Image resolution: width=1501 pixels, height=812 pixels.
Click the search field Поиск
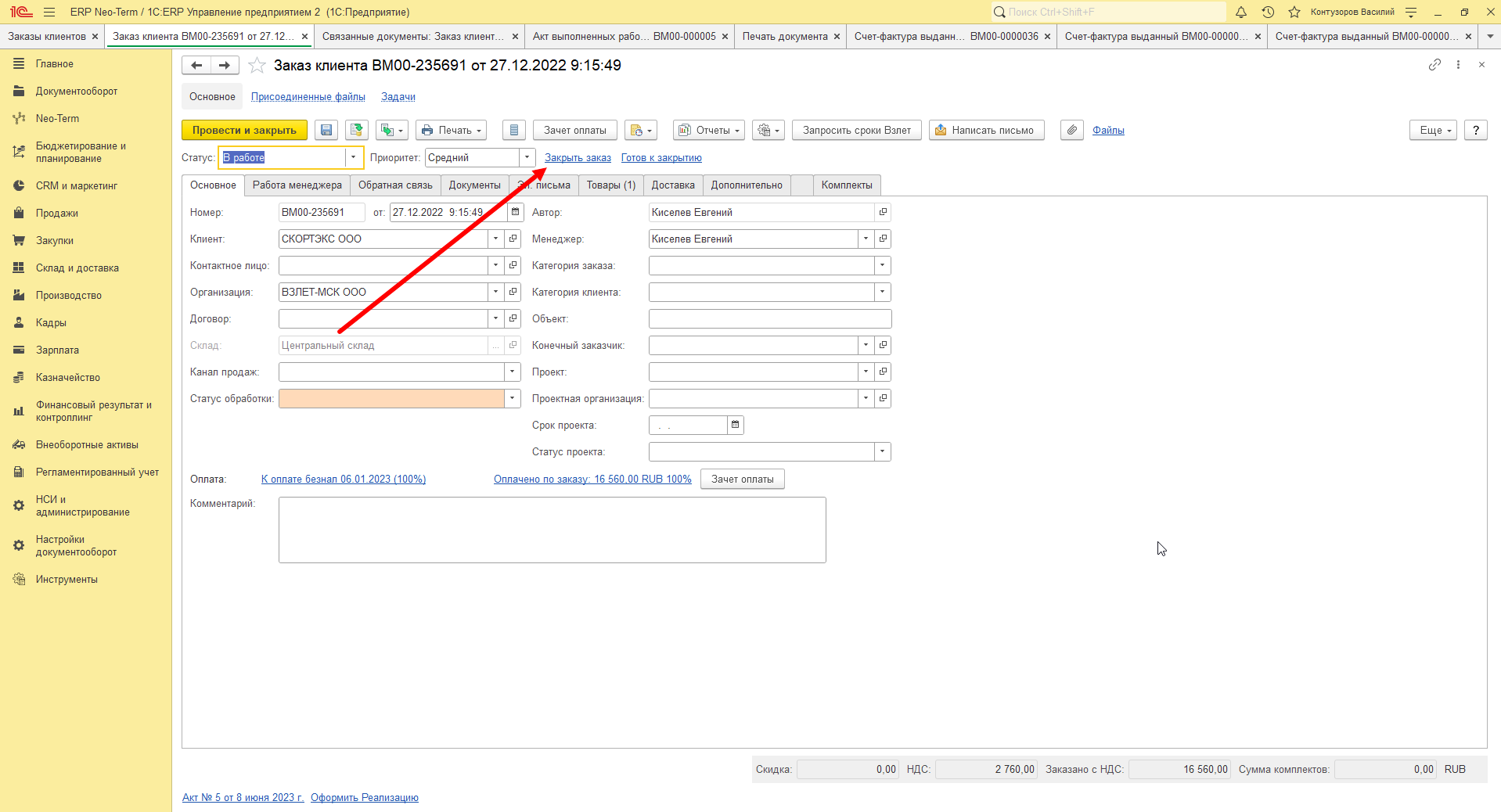[1108, 12]
